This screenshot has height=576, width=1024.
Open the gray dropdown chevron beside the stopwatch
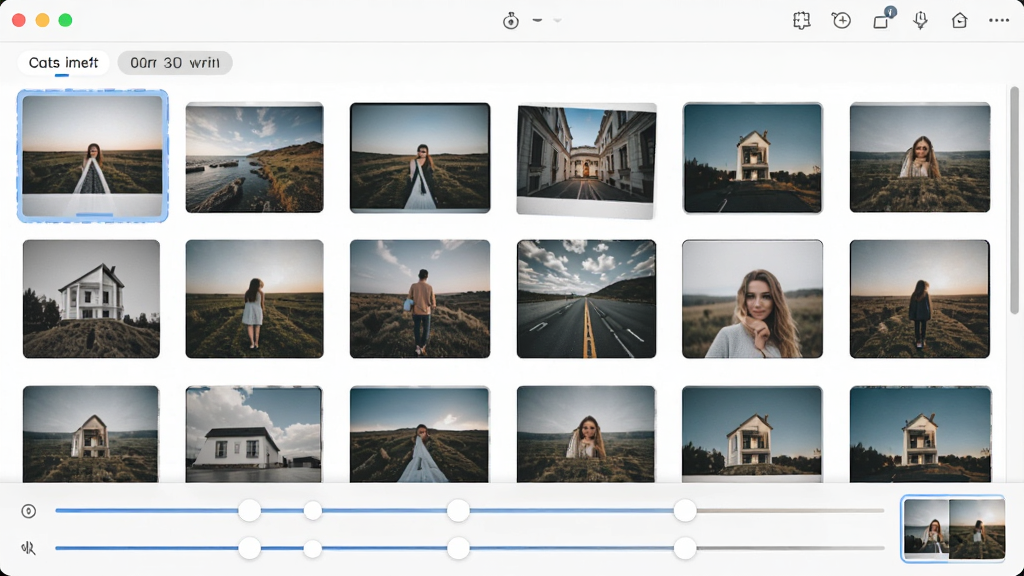click(x=557, y=20)
